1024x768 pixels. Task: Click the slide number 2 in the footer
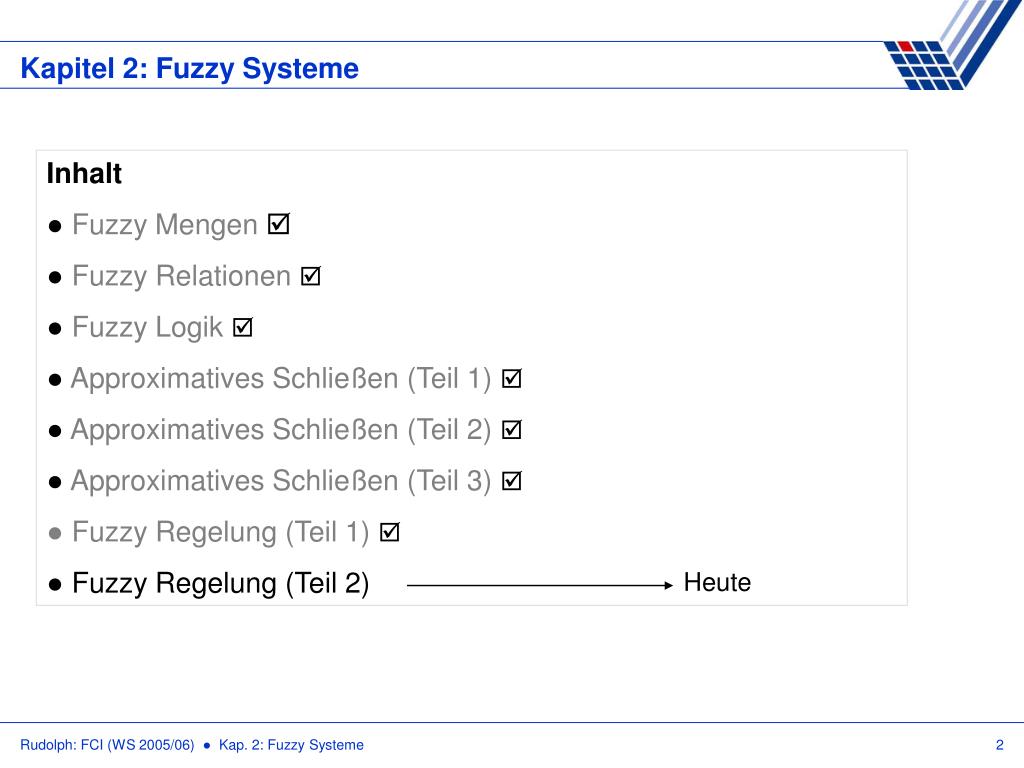coord(999,744)
